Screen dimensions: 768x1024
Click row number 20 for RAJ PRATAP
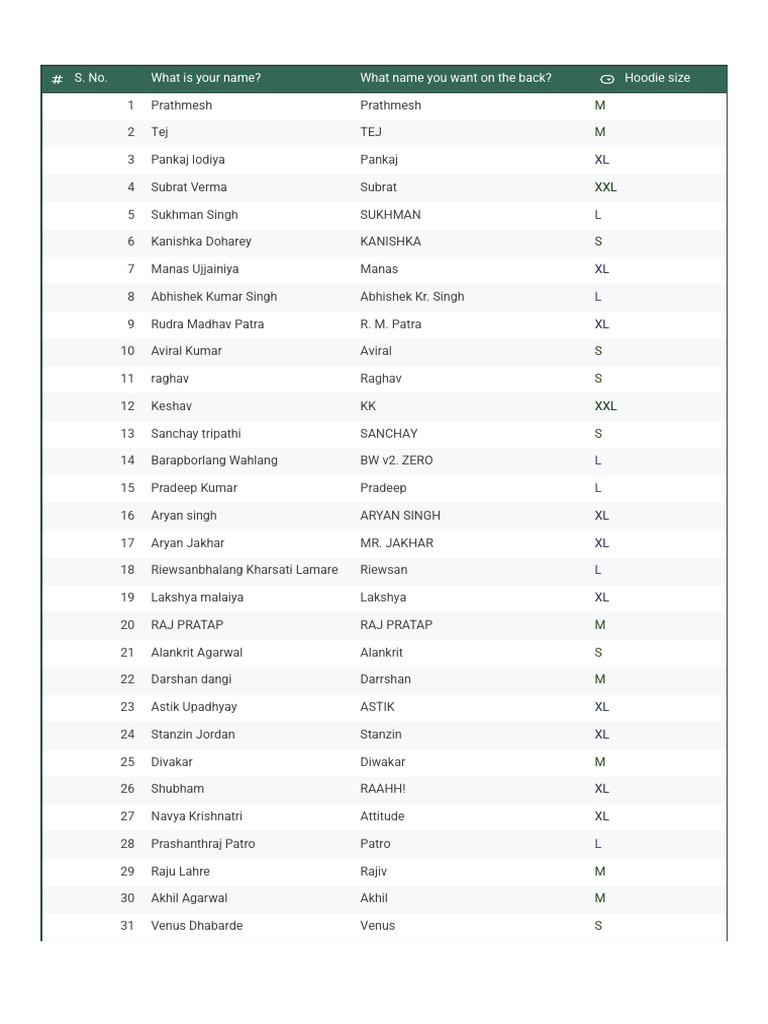(x=127, y=625)
